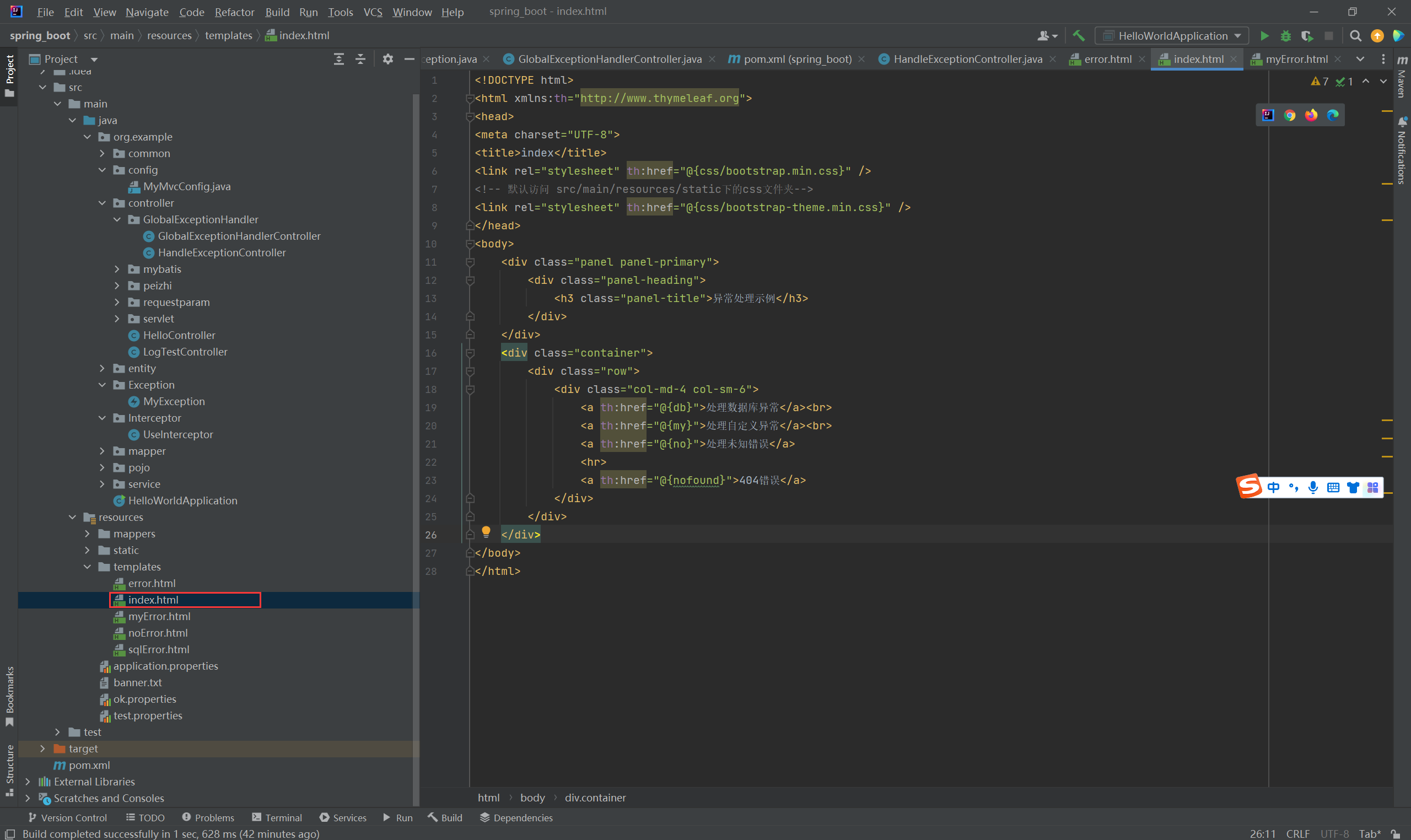1411x840 pixels.
Task: Click the green Run application icon
Action: click(x=1264, y=36)
